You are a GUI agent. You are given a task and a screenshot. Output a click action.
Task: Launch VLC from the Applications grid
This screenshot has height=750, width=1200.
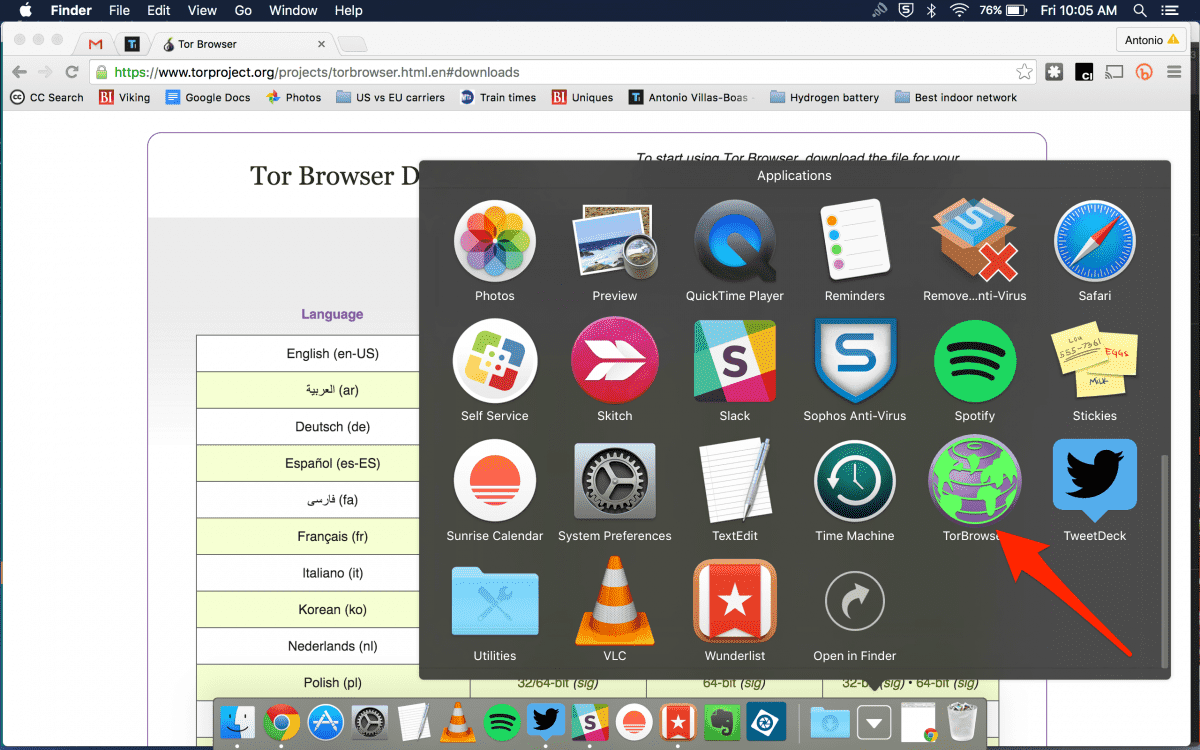click(x=614, y=602)
